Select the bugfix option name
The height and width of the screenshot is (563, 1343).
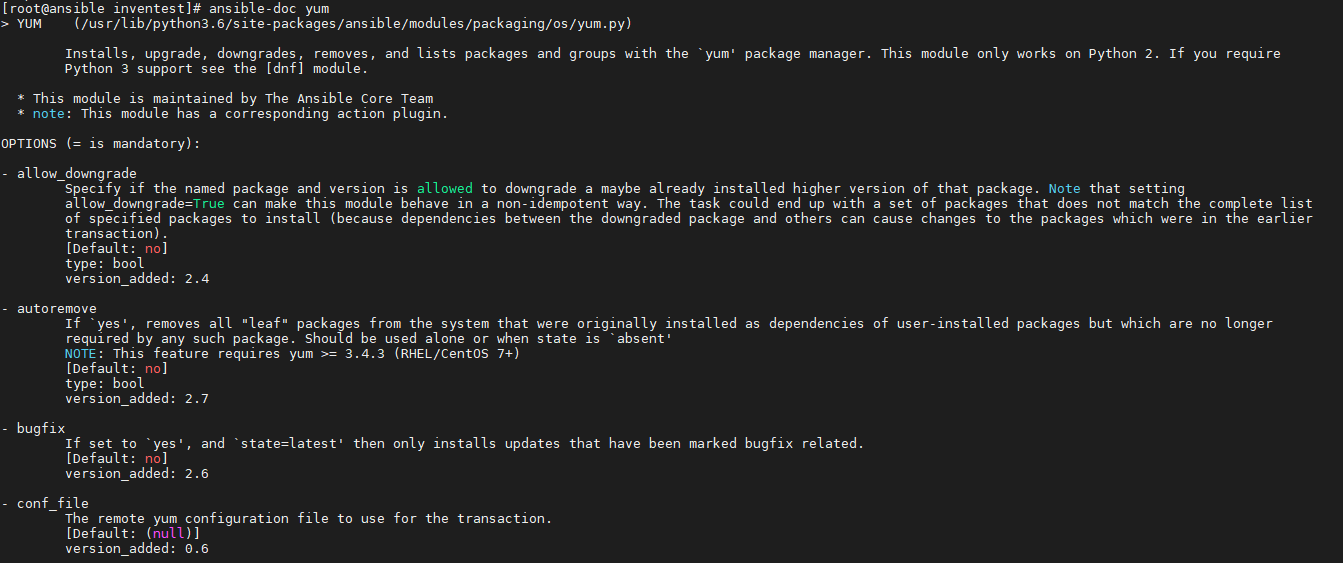pos(41,429)
